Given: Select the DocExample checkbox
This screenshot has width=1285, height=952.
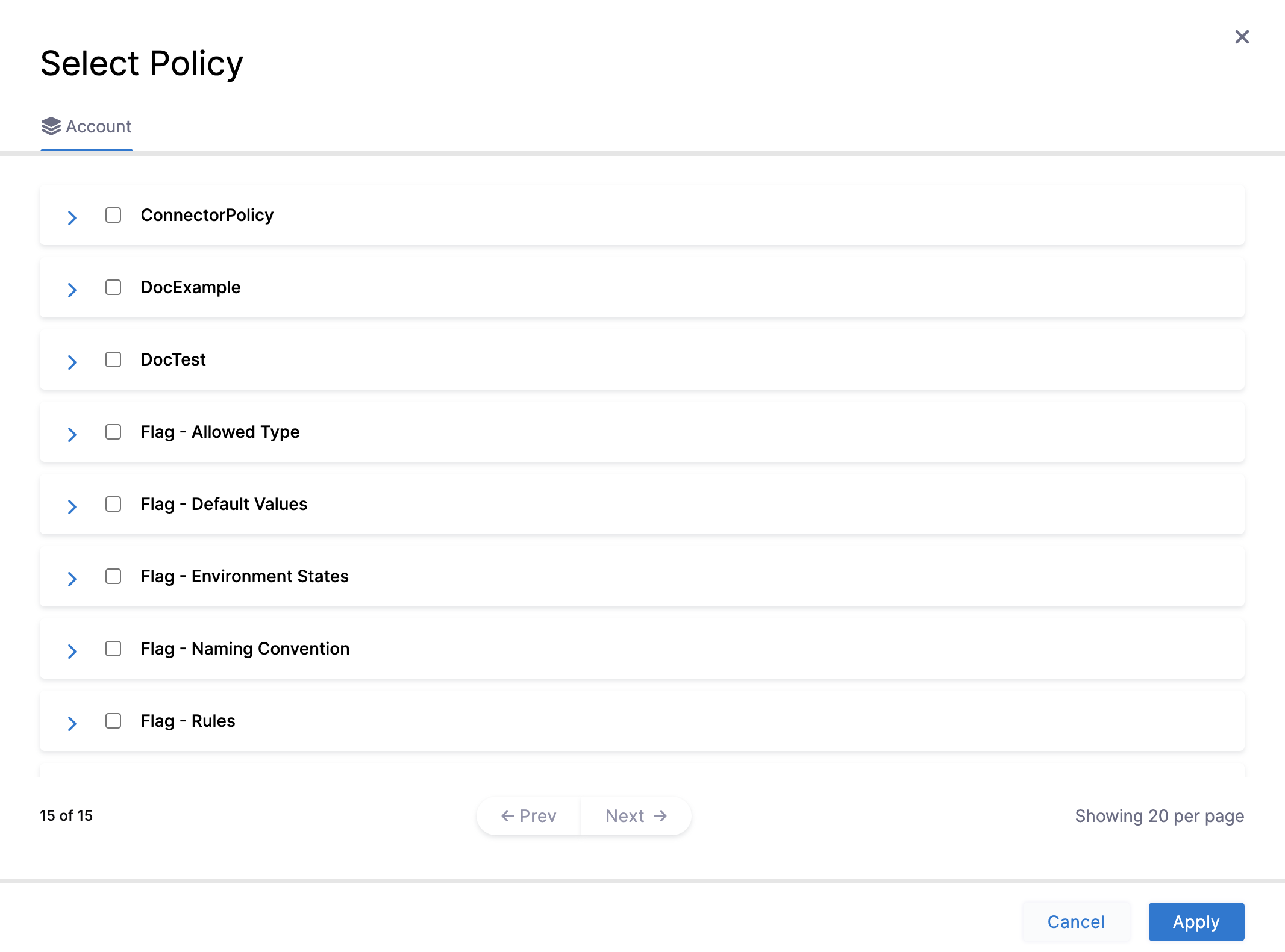Looking at the screenshot, I should (113, 287).
